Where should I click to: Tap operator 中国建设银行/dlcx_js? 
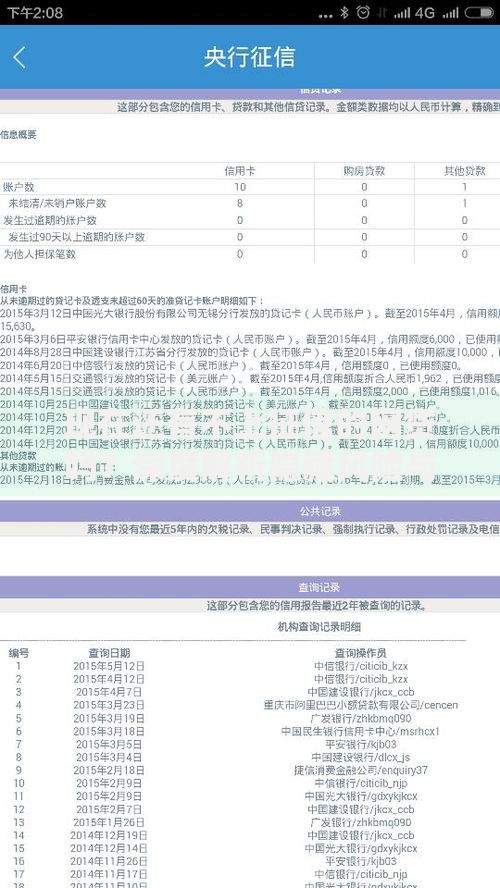pos(361,757)
